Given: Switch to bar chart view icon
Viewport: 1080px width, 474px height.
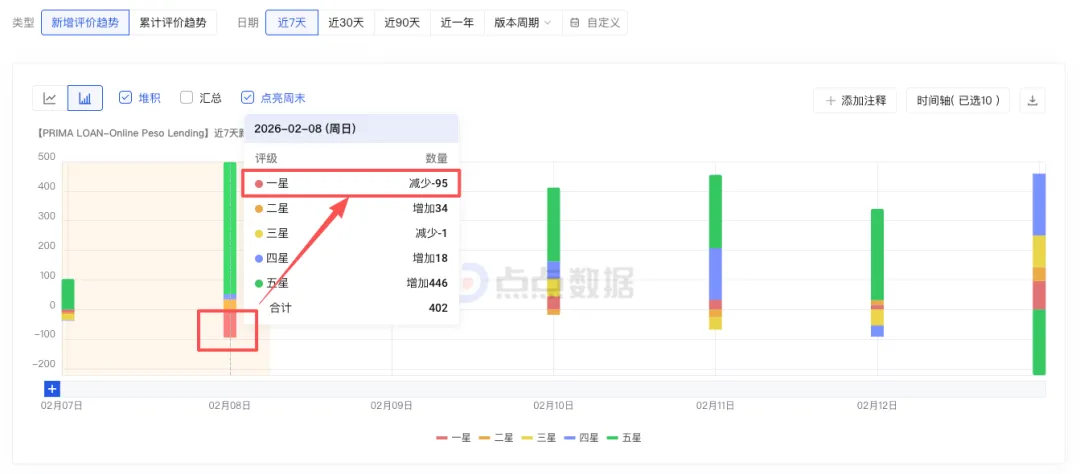Looking at the screenshot, I should tap(85, 98).
